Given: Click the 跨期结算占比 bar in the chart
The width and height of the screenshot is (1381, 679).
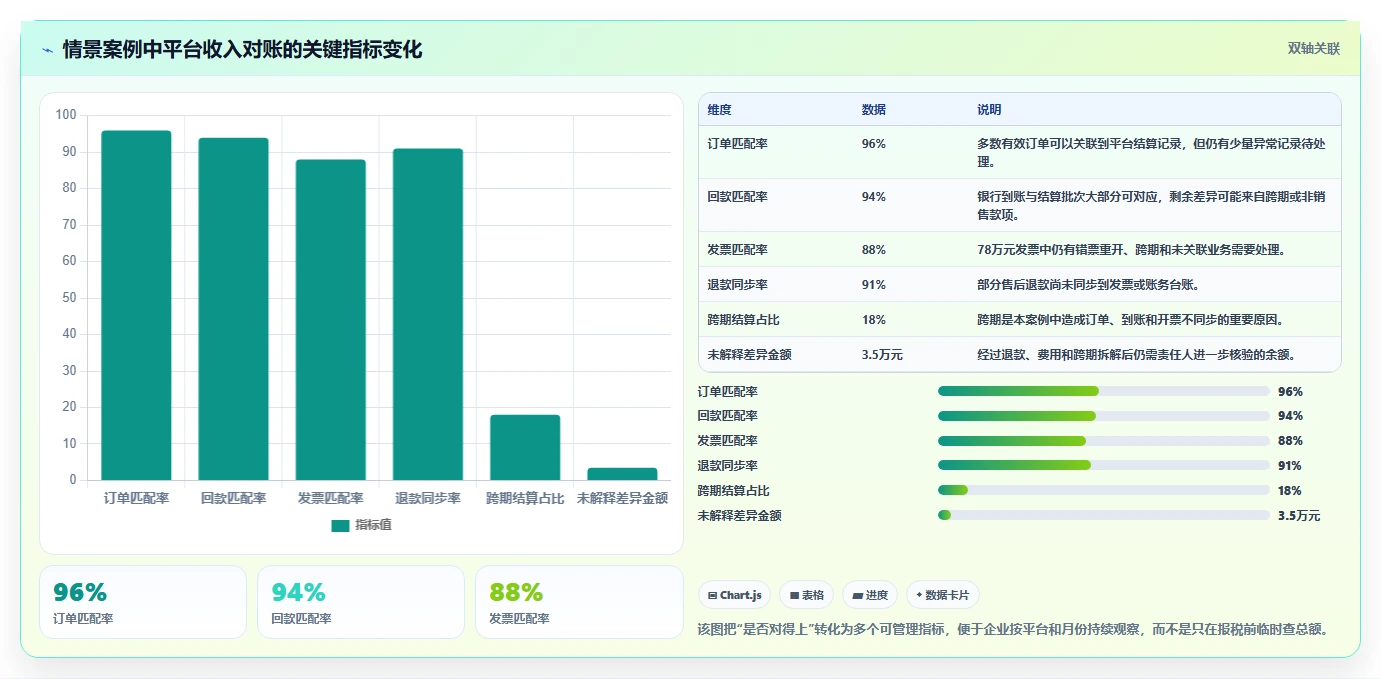Looking at the screenshot, I should (x=525, y=447).
